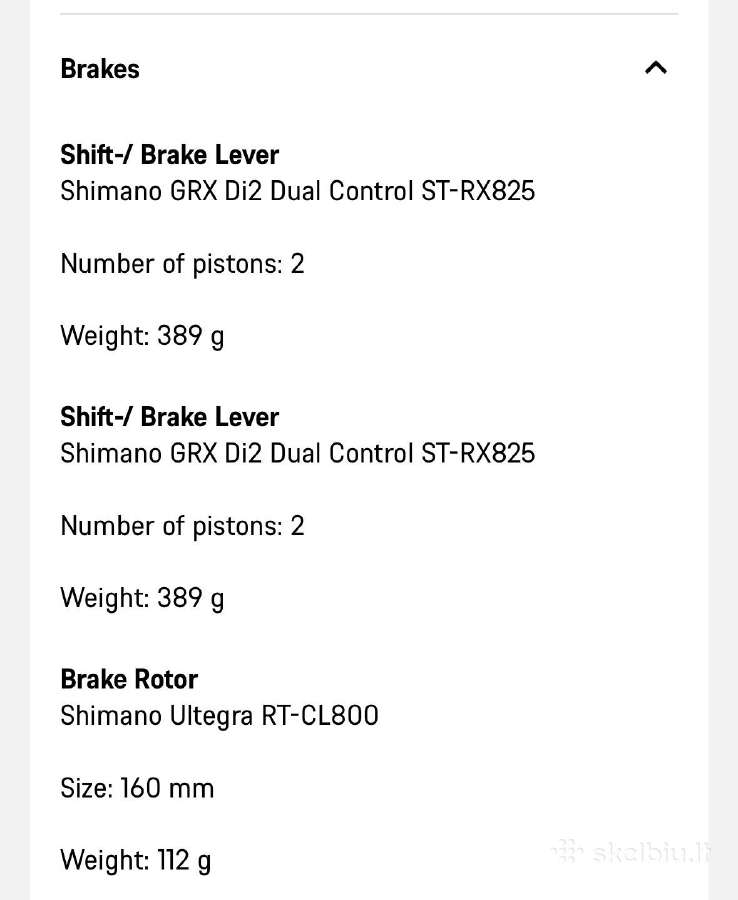Select the first Shift-/ Brake Lever heading
Screen dimensions: 738x900
(x=169, y=155)
